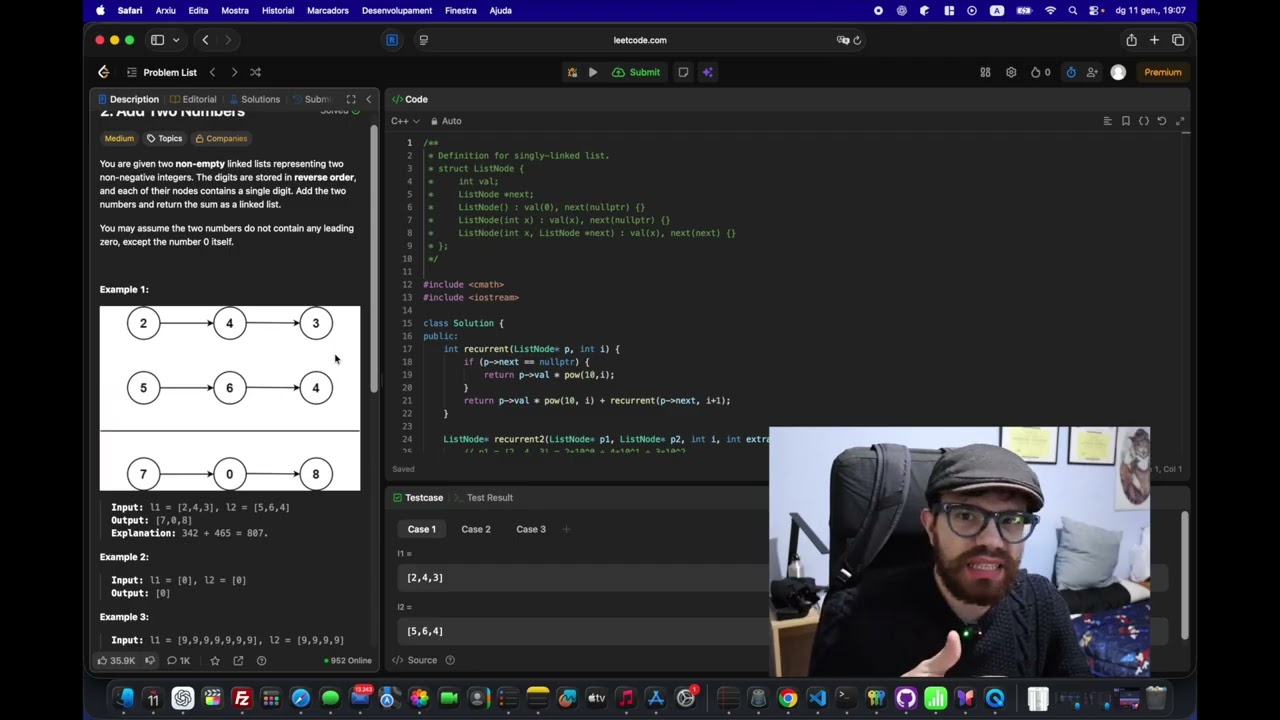Screen dimensions: 1280x720
Task: Open the sparkle AI assistant icon
Action: coord(708,72)
